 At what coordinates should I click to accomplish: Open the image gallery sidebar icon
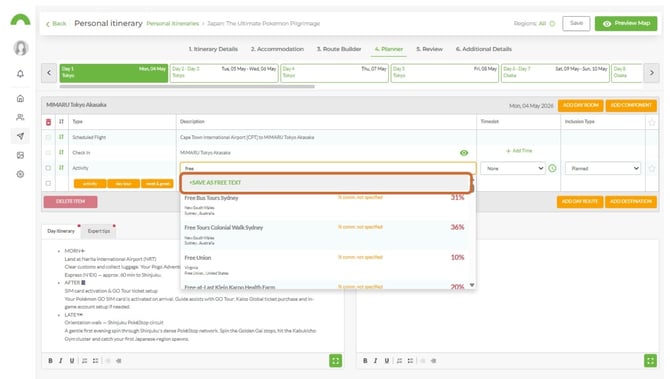tap(20, 155)
